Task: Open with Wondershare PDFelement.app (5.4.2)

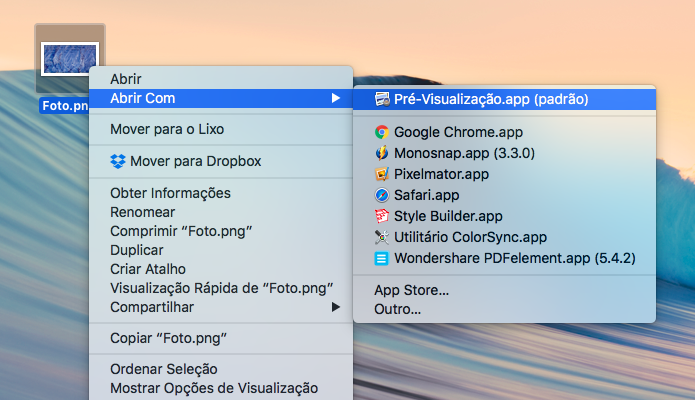Action: coord(504,258)
